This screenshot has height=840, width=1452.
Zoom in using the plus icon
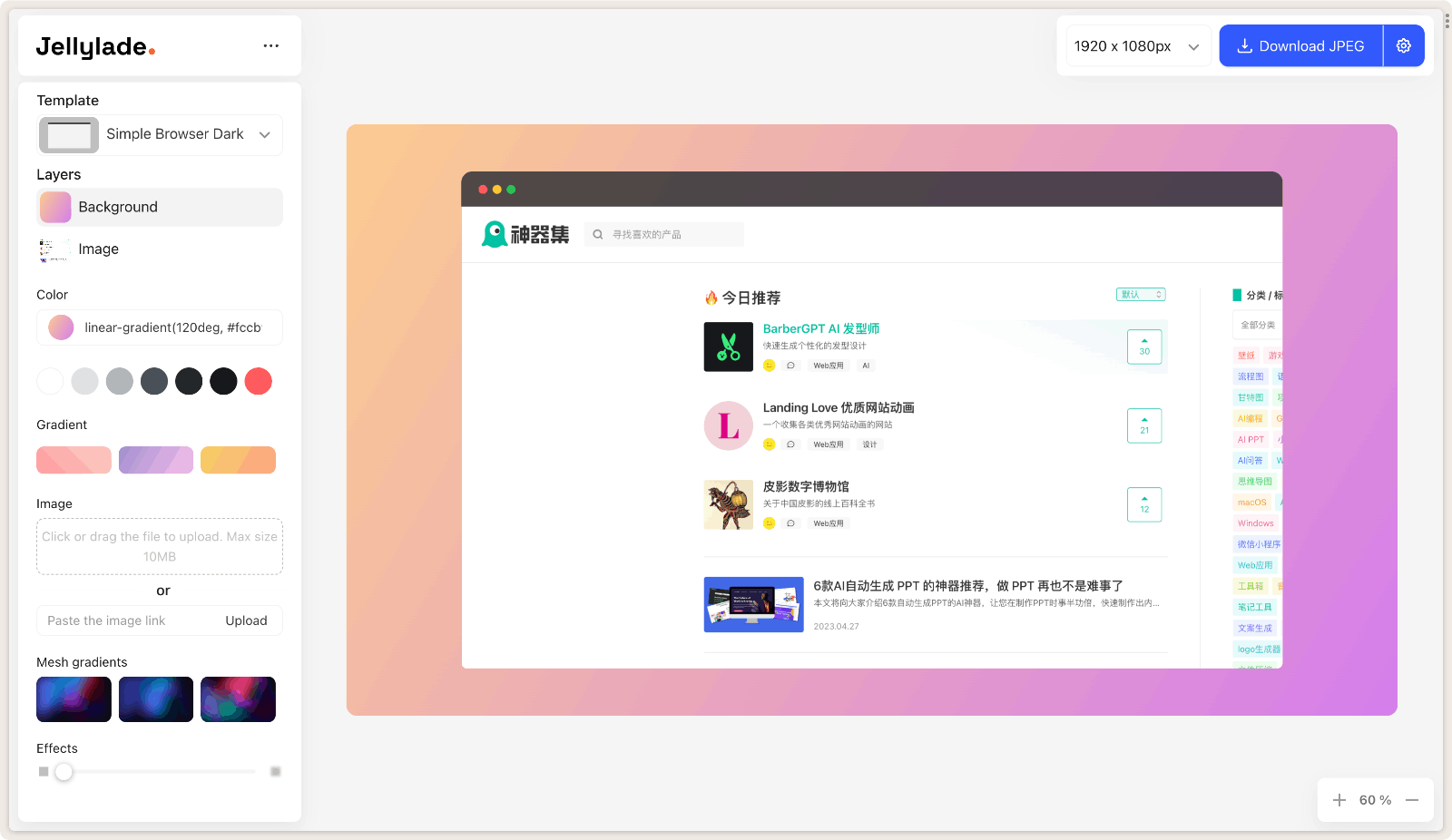pos(1338,799)
